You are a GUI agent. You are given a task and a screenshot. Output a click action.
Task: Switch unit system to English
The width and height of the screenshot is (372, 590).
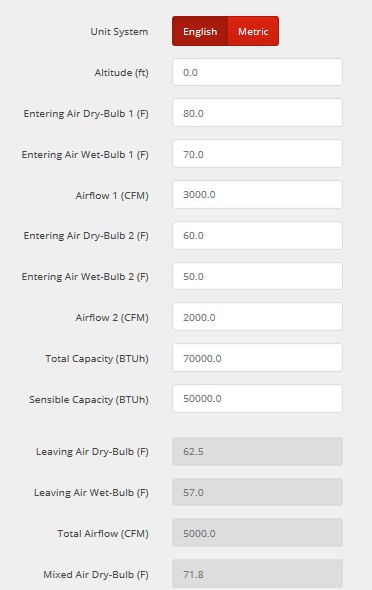click(200, 31)
